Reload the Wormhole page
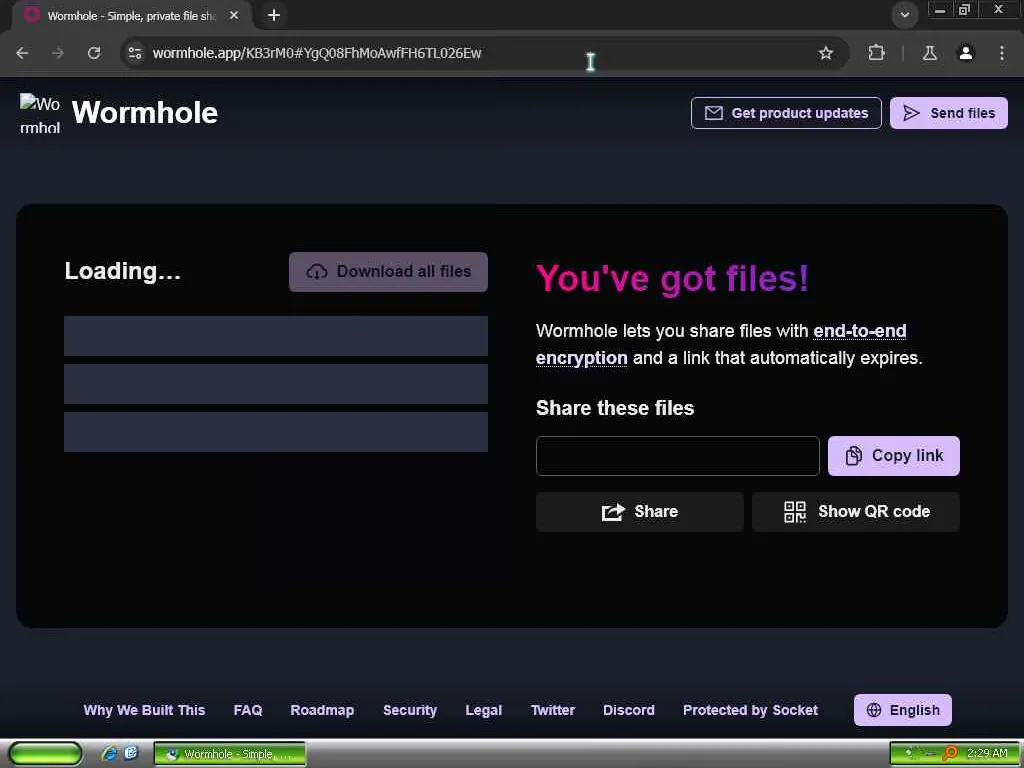1024x768 pixels. (94, 53)
